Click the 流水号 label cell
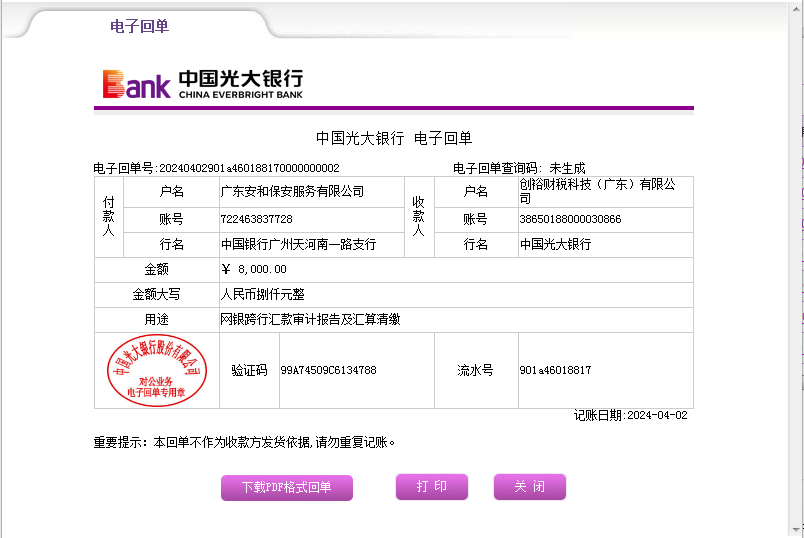Screen dimensions: 804x538 pos(476,370)
